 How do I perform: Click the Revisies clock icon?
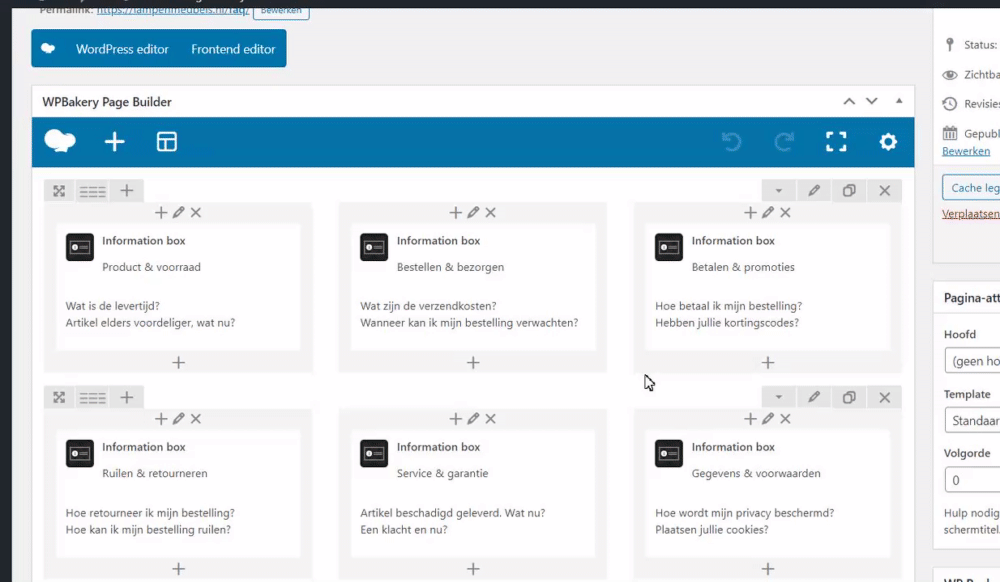coord(950,104)
